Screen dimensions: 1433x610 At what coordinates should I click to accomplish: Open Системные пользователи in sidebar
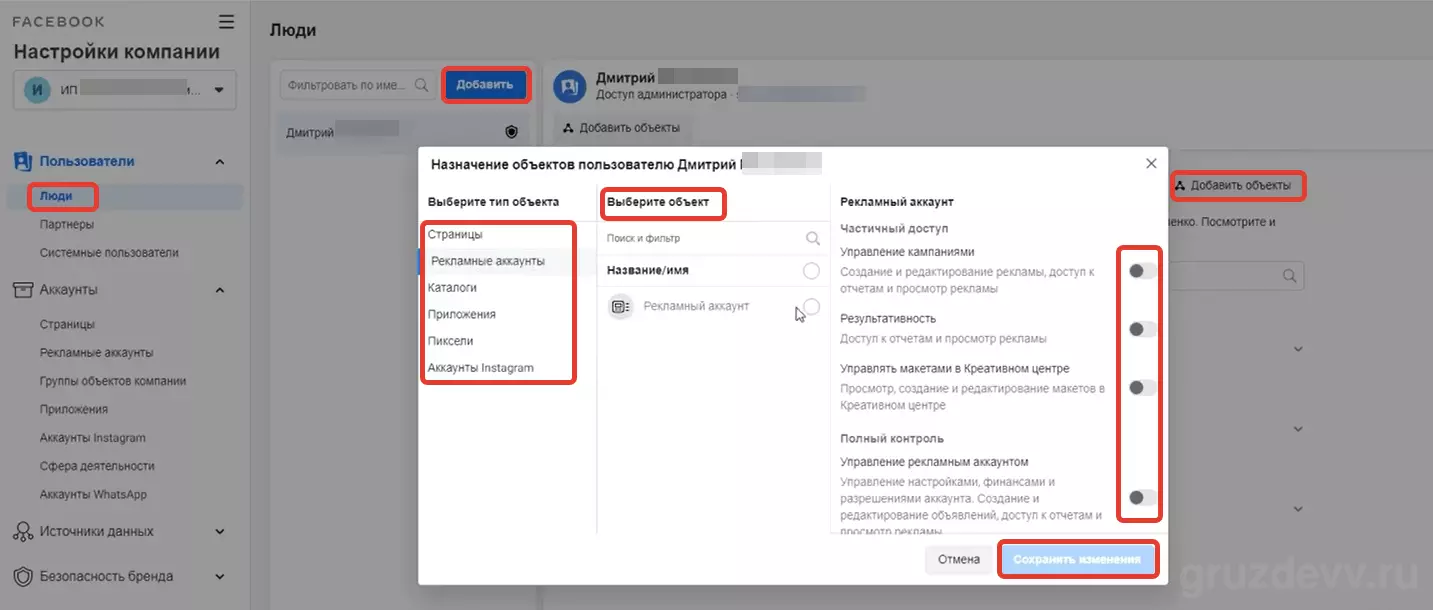(x=109, y=253)
